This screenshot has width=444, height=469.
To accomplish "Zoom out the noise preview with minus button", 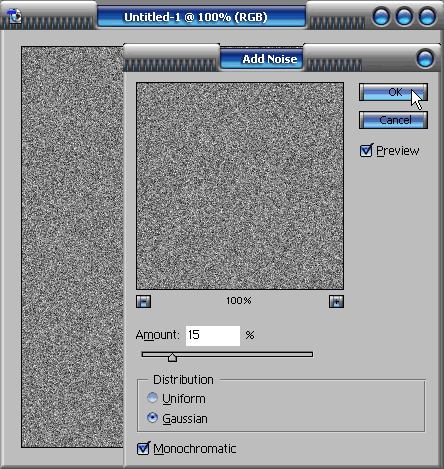I will tap(144, 301).
